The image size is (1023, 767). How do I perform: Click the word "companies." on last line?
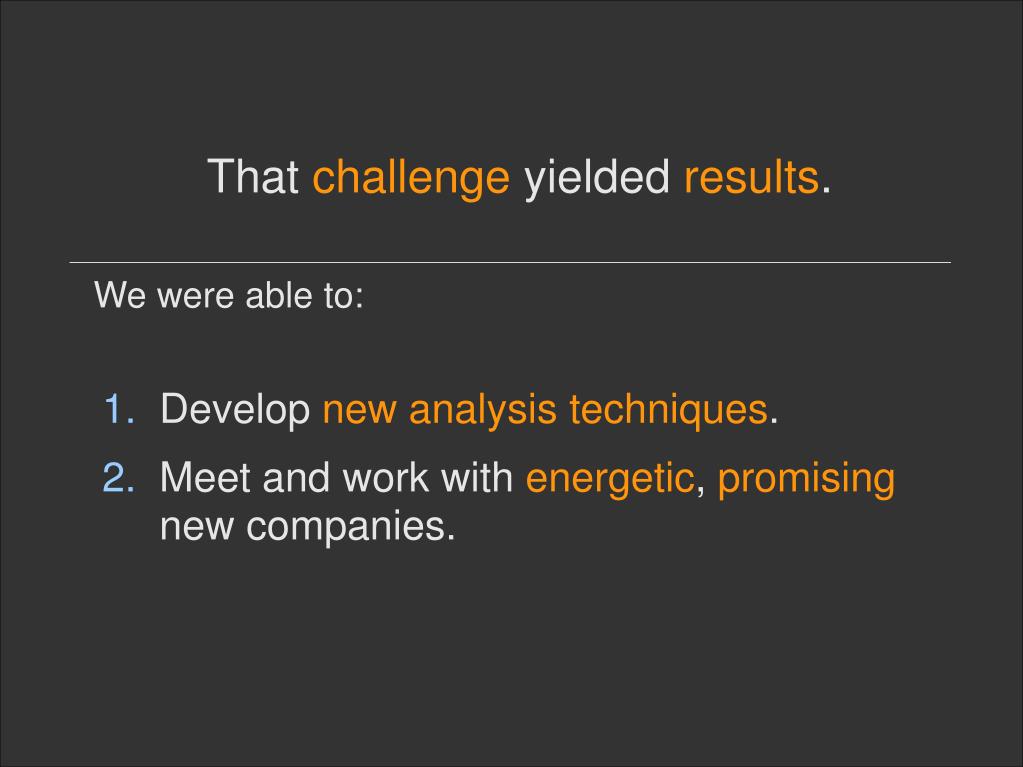[x=350, y=527]
